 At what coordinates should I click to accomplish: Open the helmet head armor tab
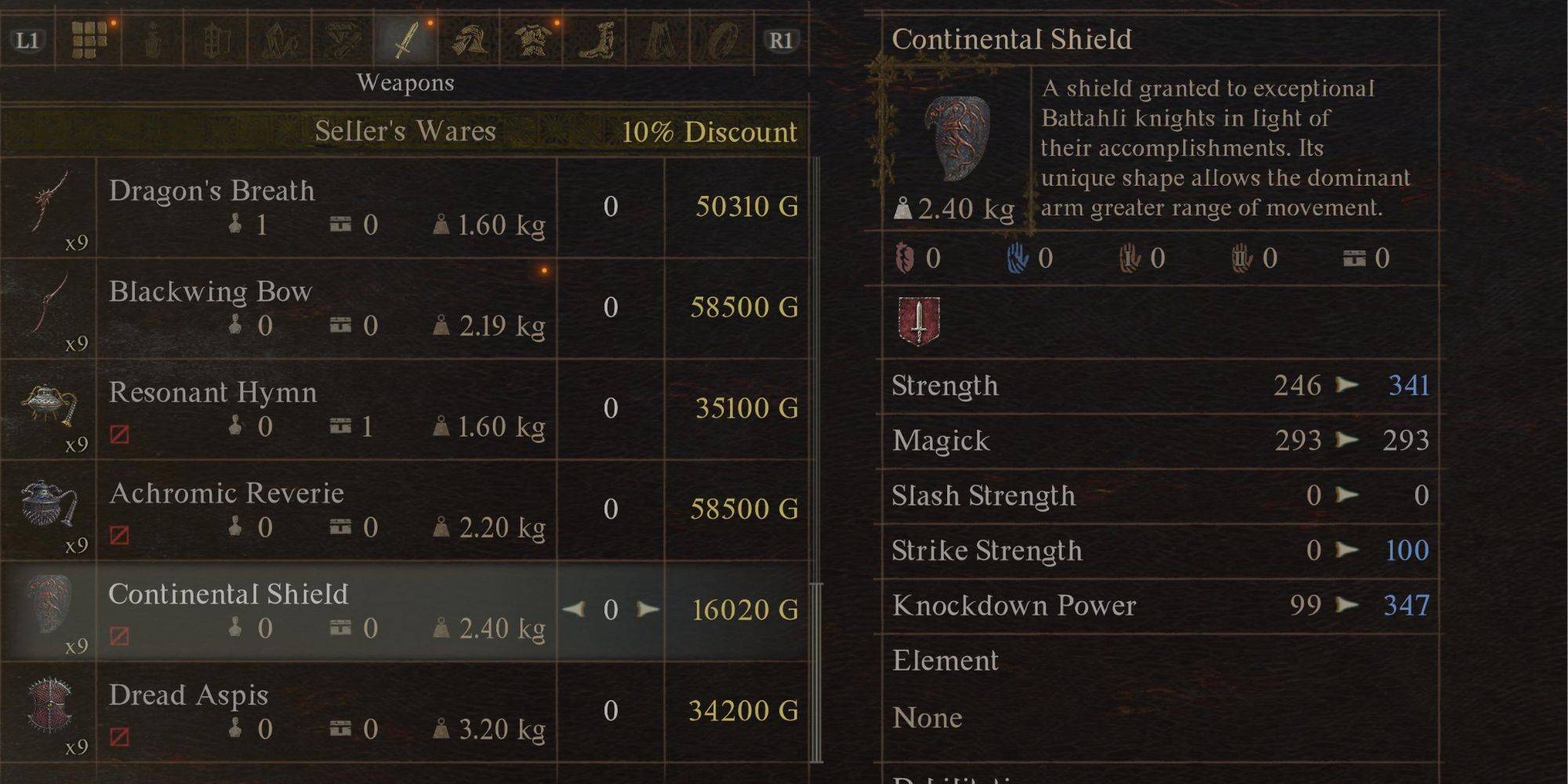tap(470, 39)
